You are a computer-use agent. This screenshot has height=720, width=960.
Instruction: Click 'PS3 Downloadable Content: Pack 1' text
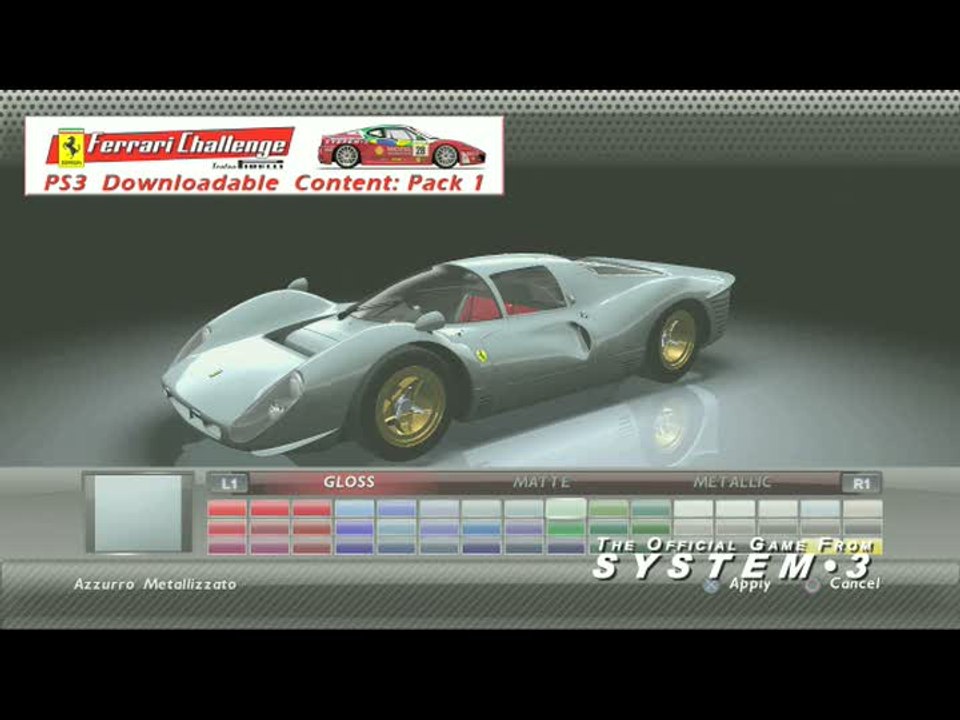coord(264,182)
